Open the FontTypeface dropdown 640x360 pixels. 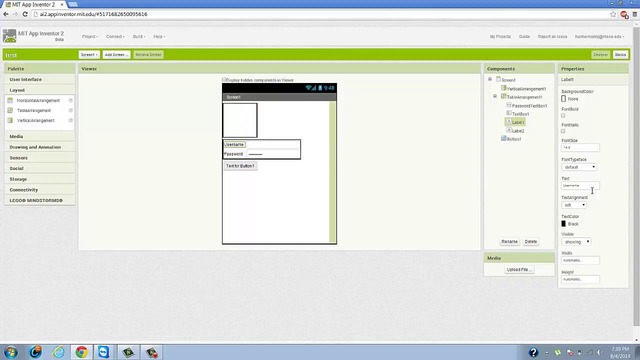click(x=579, y=167)
